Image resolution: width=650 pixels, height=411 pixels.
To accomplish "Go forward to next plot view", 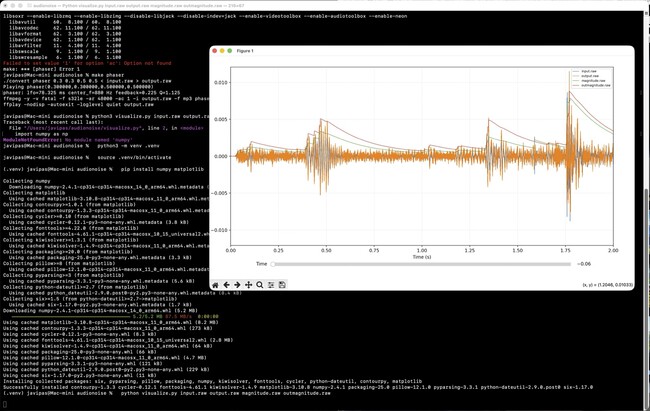I will tap(237, 285).
